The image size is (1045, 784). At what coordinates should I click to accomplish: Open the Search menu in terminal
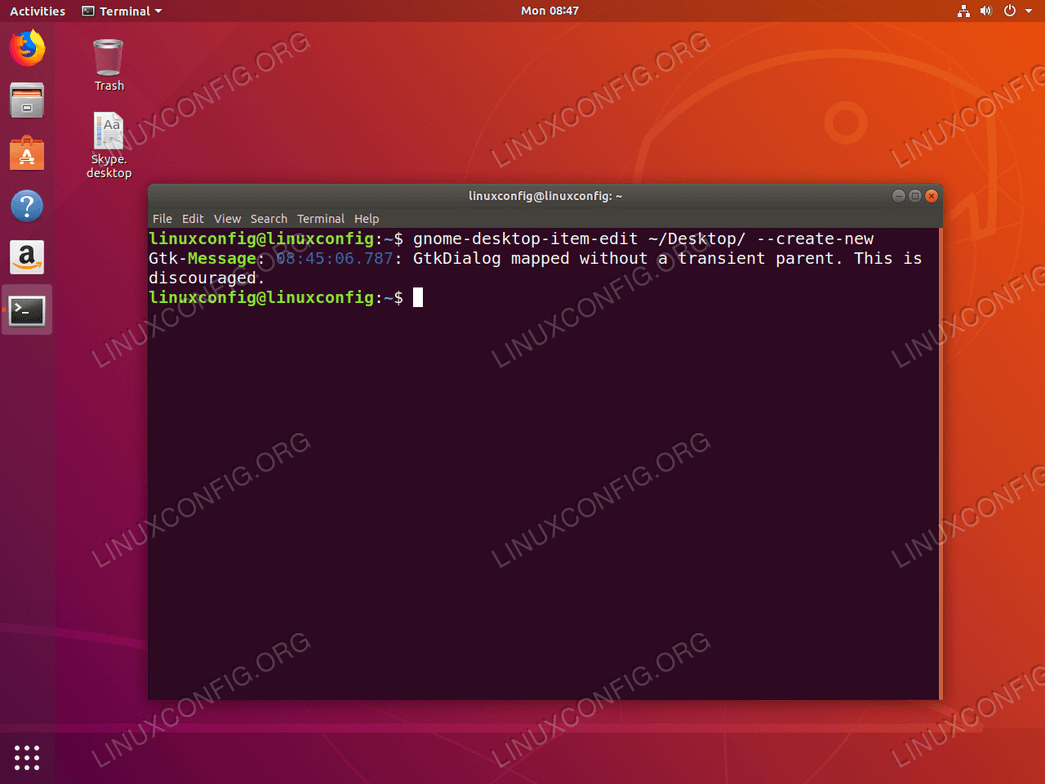click(x=269, y=219)
